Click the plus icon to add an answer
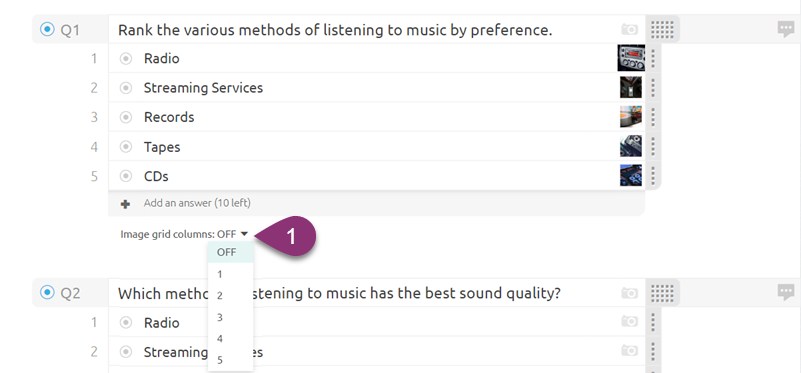 [125, 204]
